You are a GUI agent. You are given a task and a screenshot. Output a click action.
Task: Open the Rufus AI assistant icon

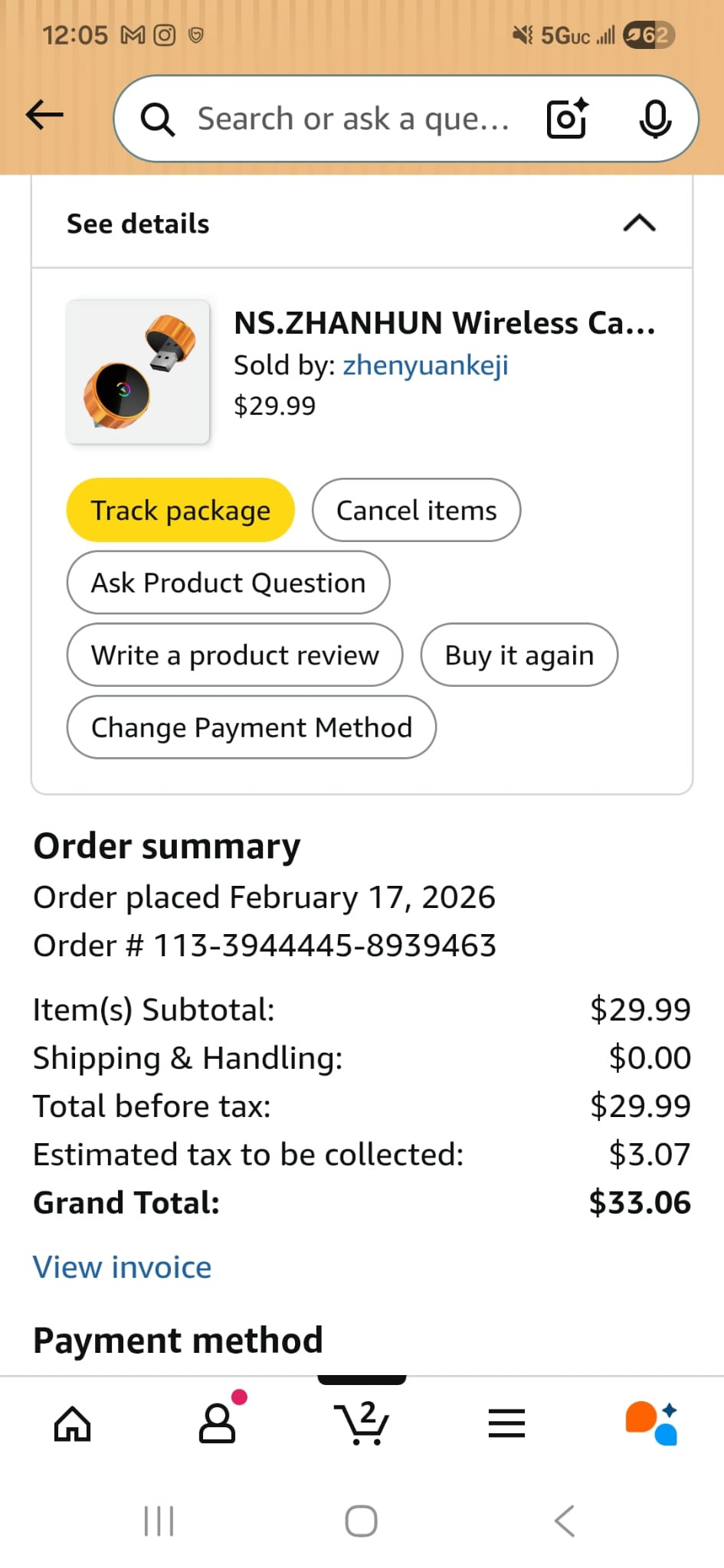(x=651, y=1424)
